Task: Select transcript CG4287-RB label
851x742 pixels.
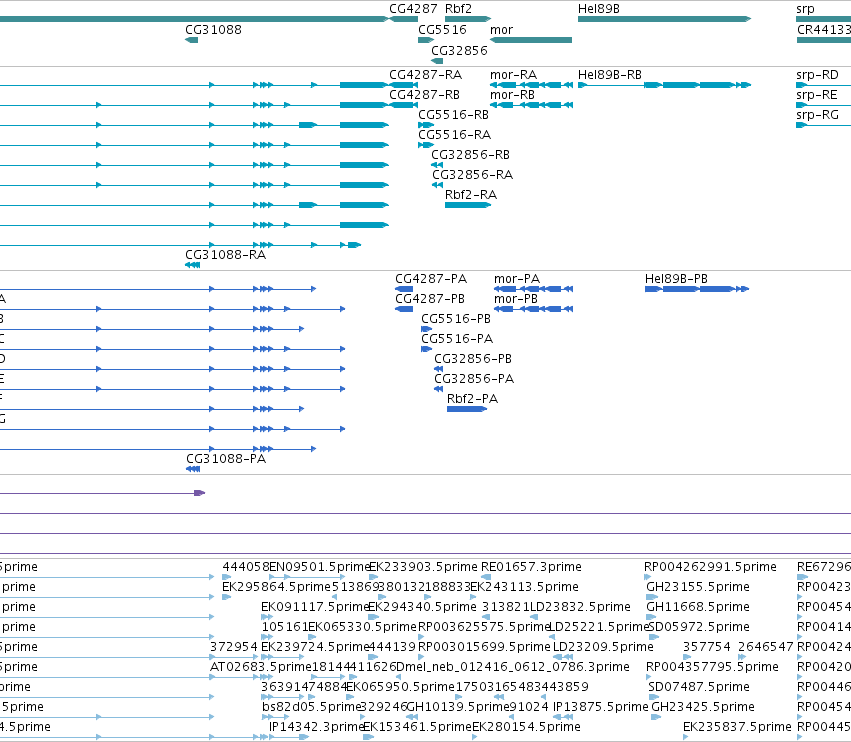Action: pyautogui.click(x=424, y=95)
